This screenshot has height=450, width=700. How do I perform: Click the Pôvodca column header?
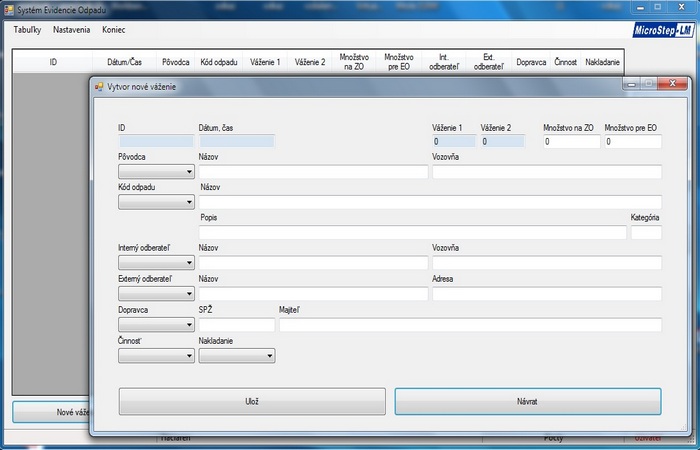tap(175, 62)
